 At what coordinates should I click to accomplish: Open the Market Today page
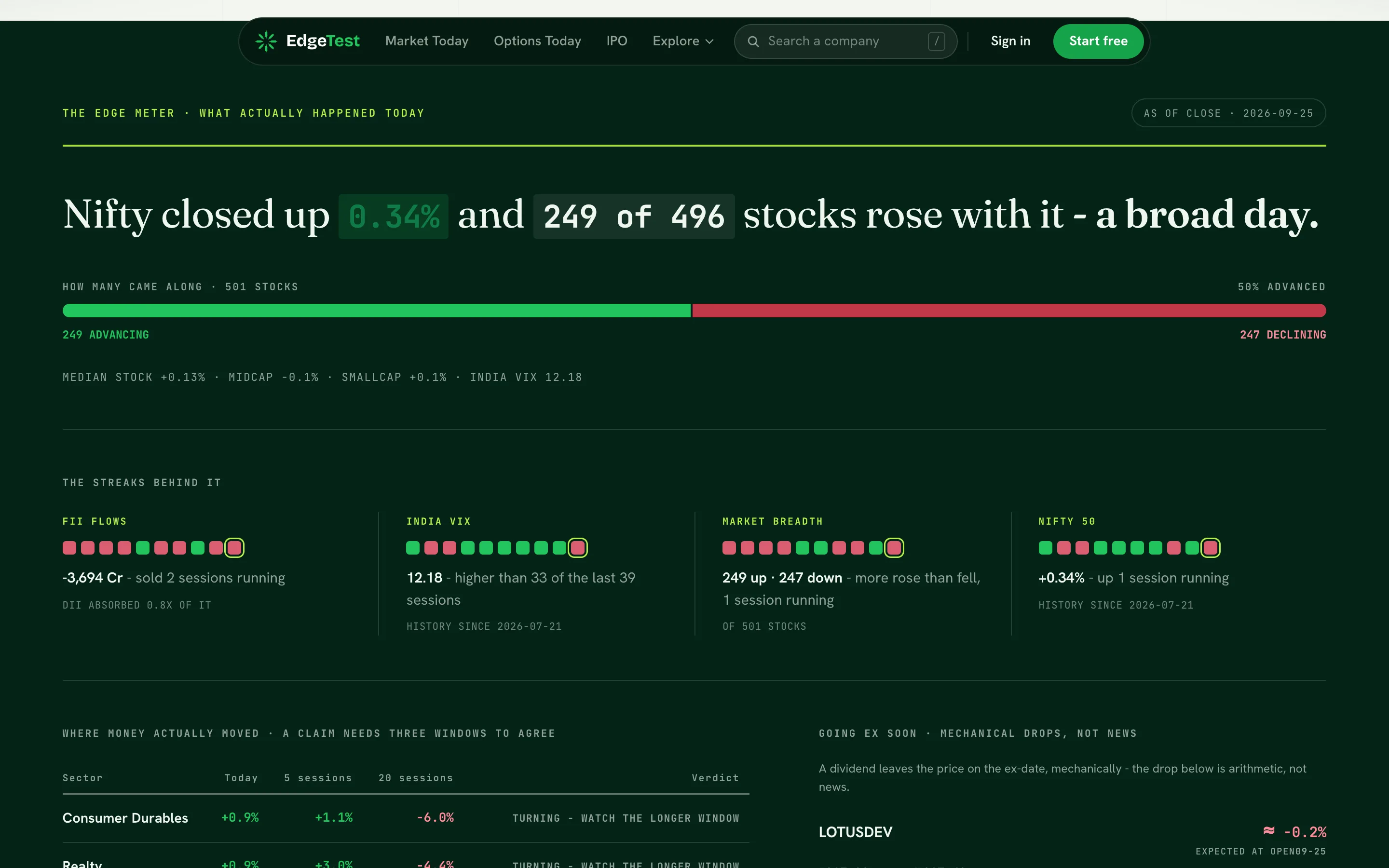pos(426,41)
